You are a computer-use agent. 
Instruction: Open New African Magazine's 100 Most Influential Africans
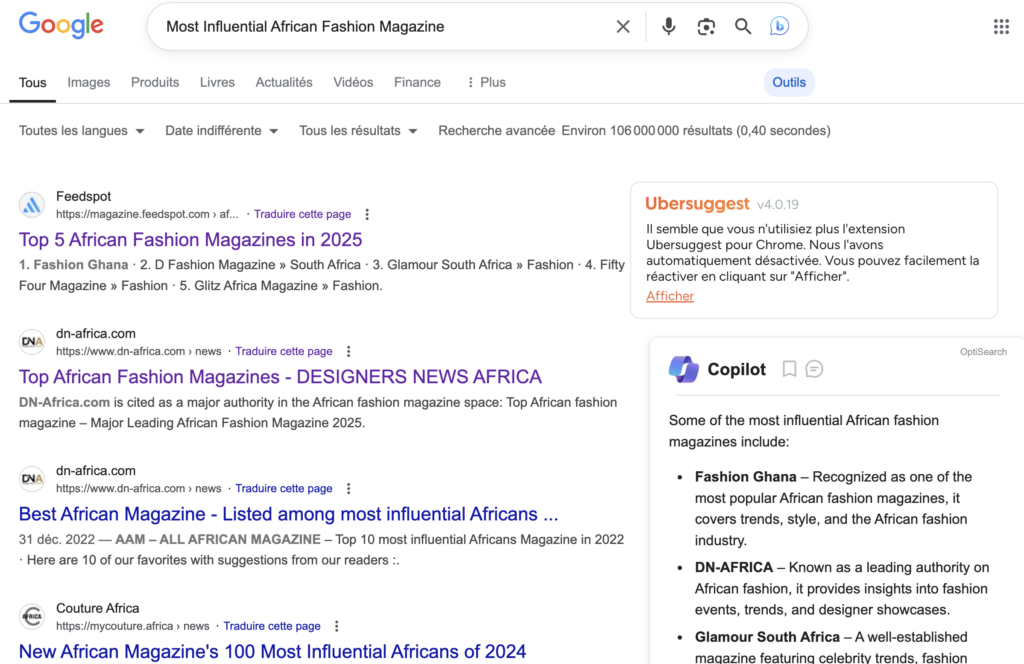coord(272,651)
